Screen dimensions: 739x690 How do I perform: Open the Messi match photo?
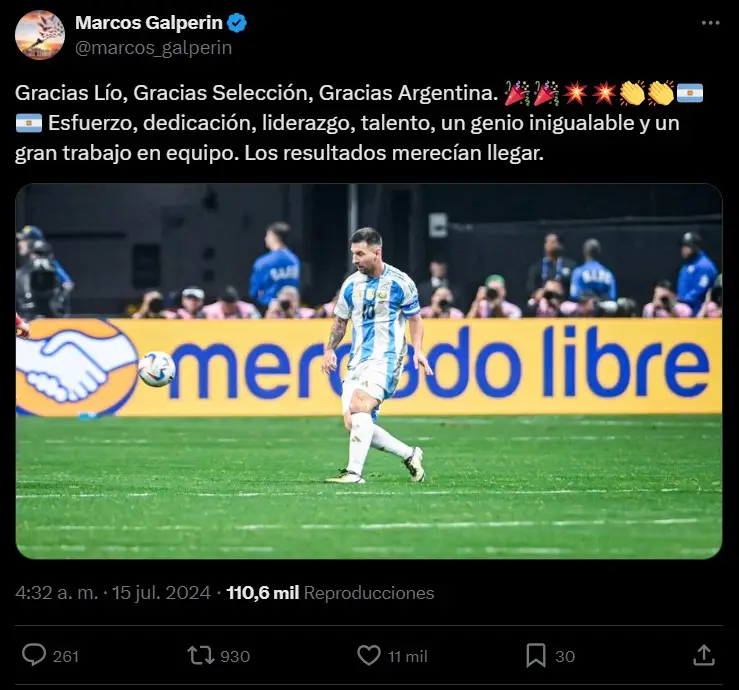[369, 371]
